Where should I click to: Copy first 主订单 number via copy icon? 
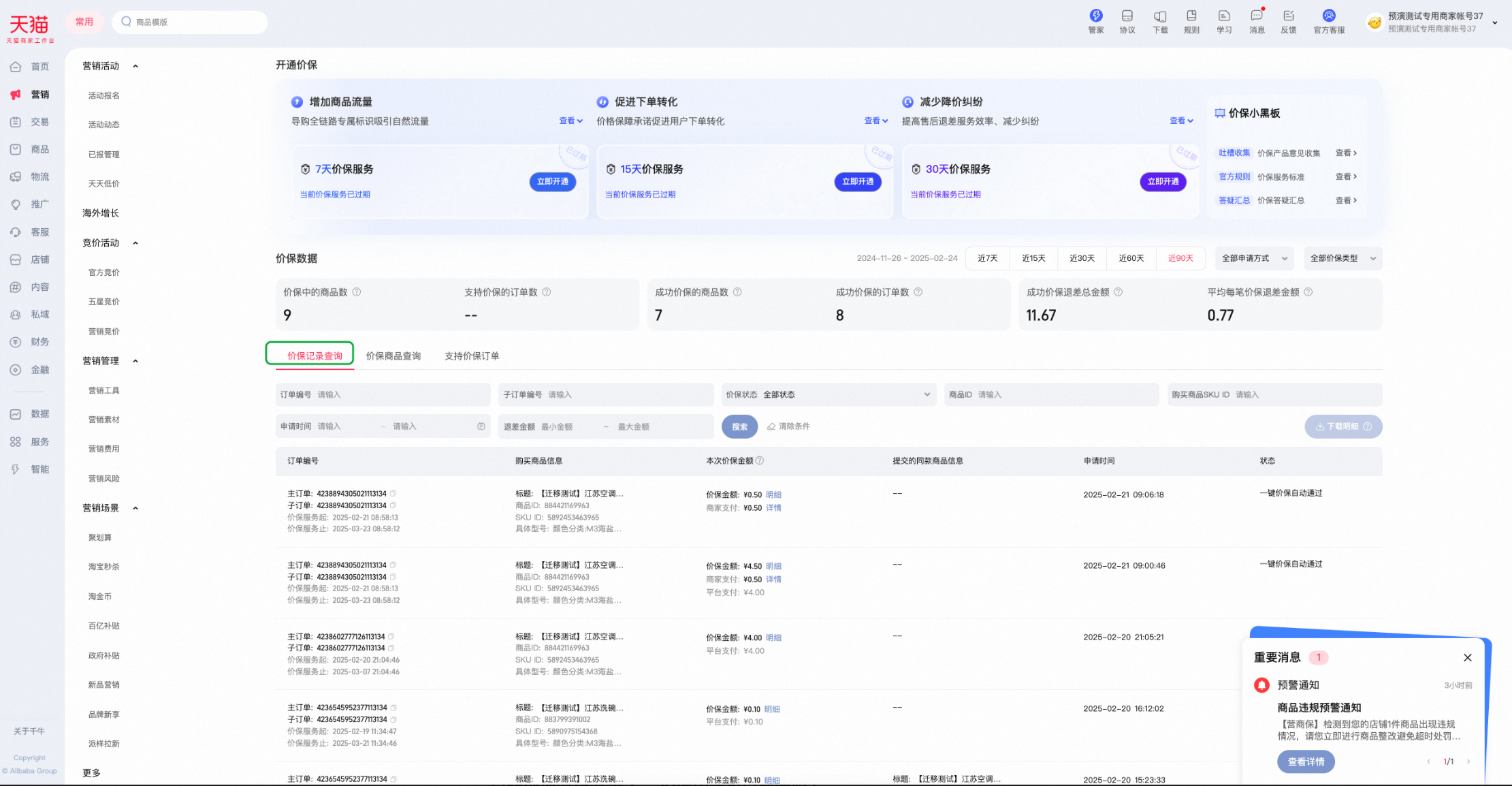393,494
